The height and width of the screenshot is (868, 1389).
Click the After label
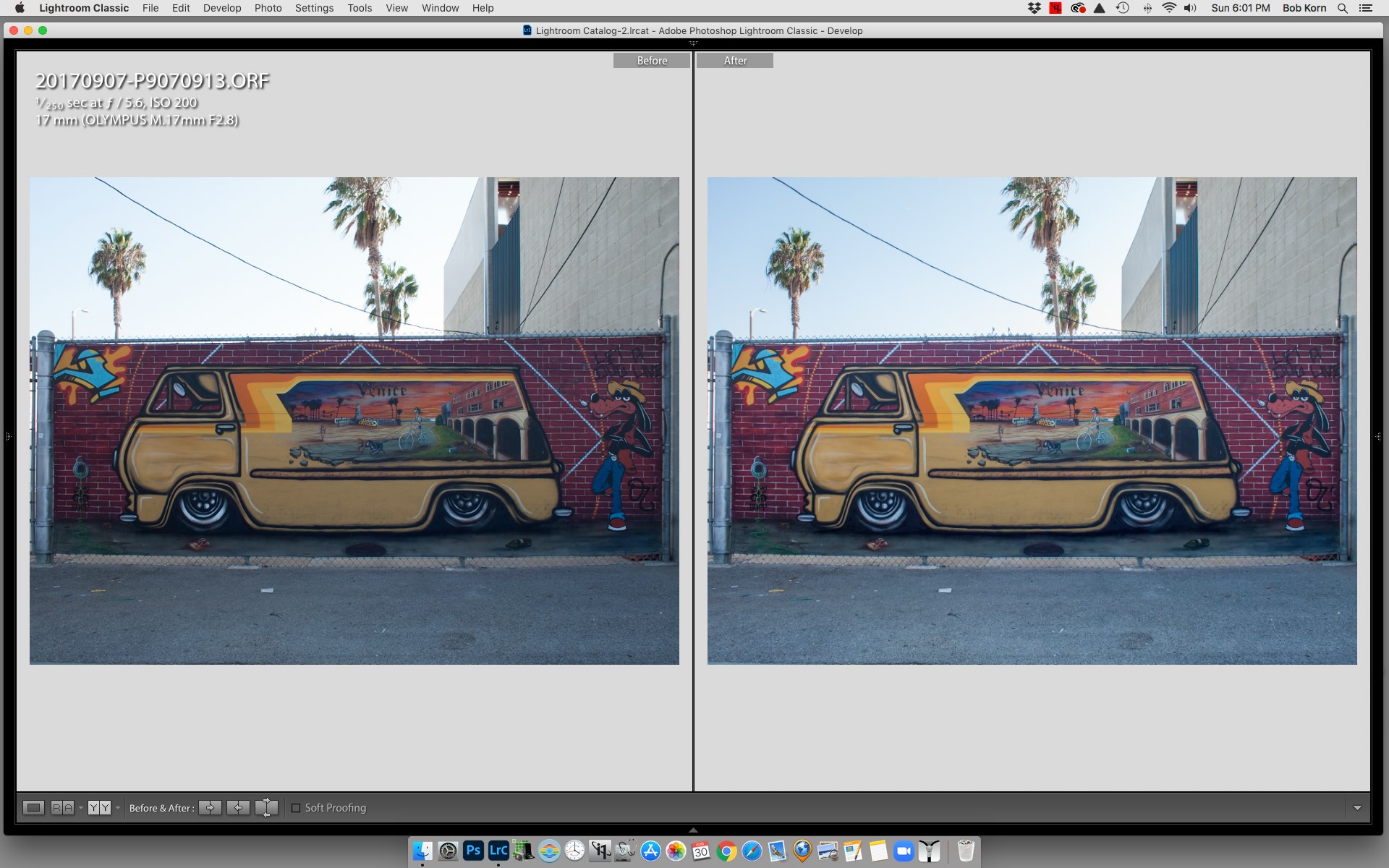coord(735,61)
